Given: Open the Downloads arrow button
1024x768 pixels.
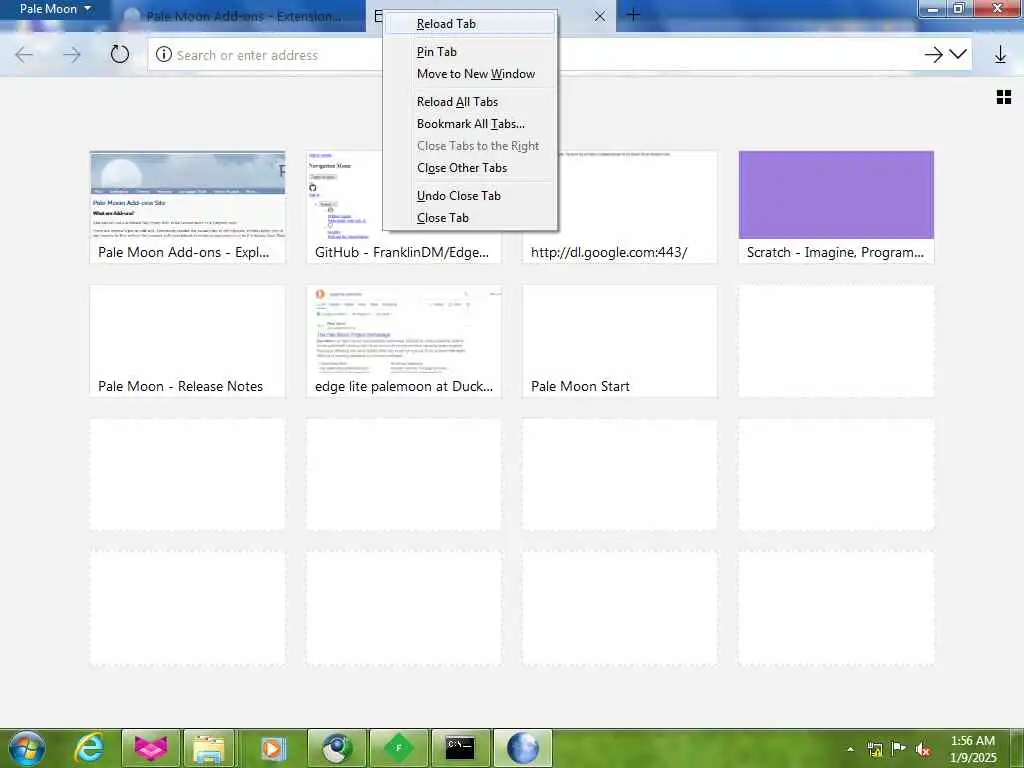Looking at the screenshot, I should tap(1000, 55).
